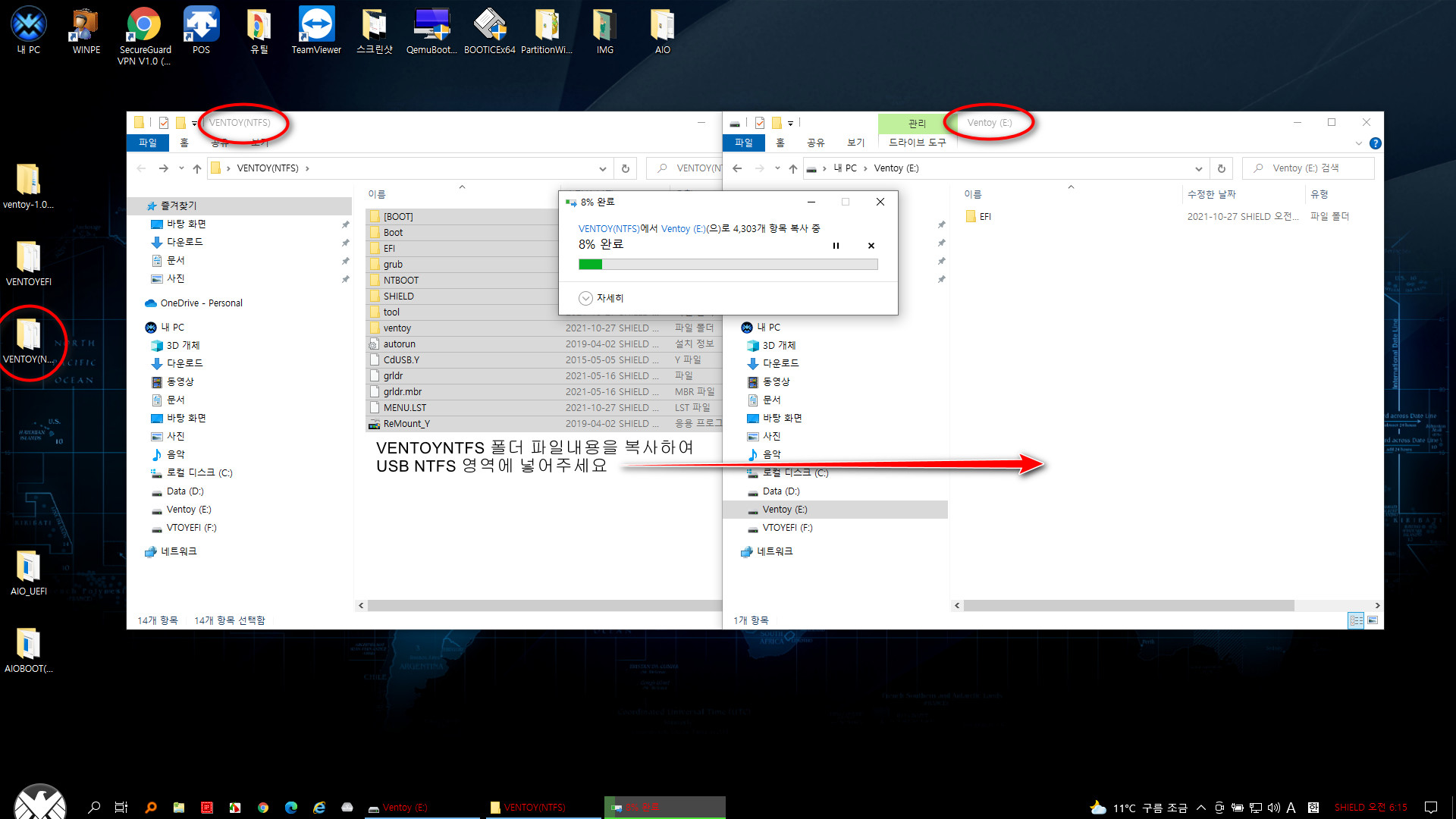Select the MENU.LST file
Screen dimensions: 1456x819
click(x=404, y=408)
